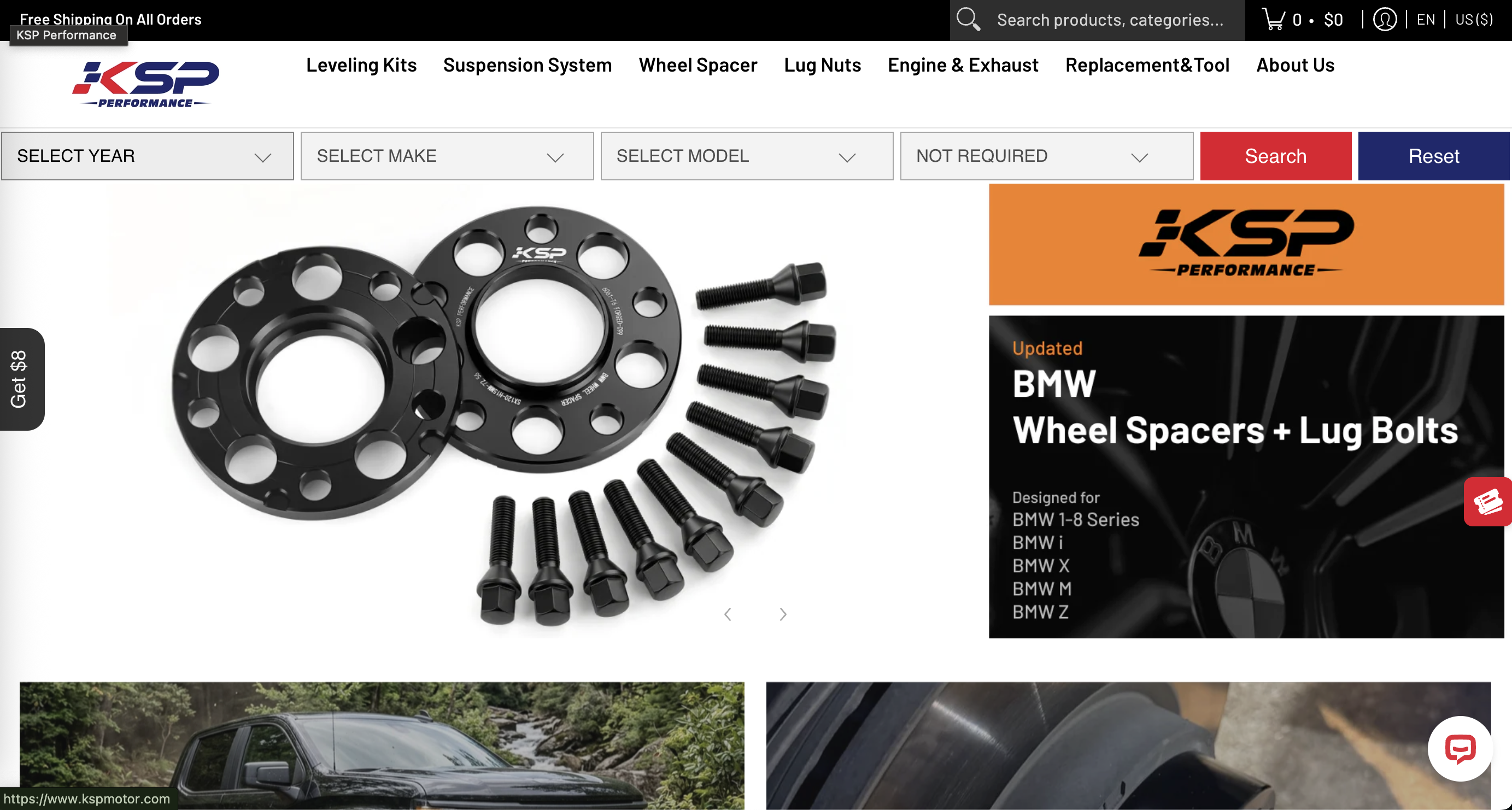1512x810 pixels.
Task: Open the shopping cart icon
Action: pos(1273,19)
